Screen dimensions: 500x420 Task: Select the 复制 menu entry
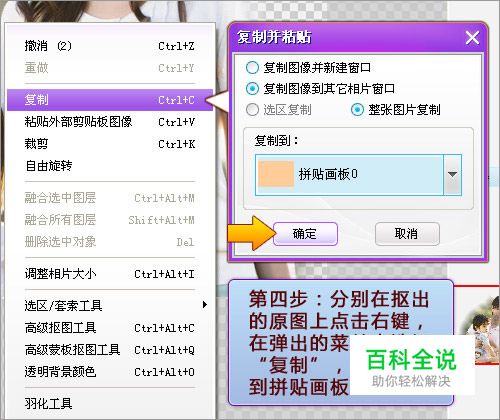tap(110, 100)
